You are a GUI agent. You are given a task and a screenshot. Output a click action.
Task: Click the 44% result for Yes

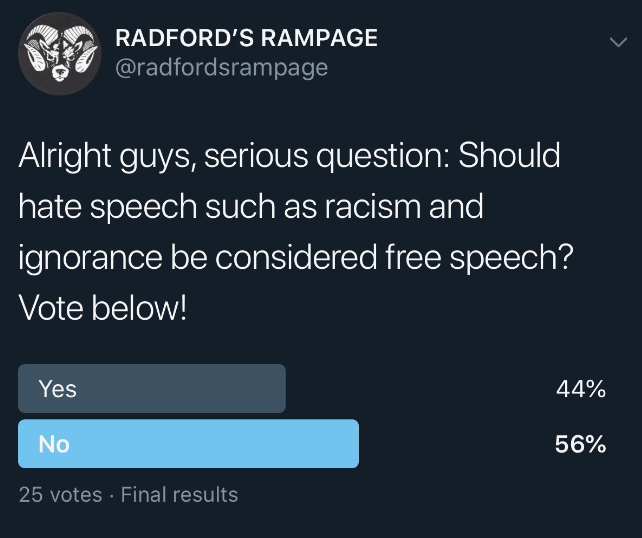pyautogui.click(x=581, y=389)
